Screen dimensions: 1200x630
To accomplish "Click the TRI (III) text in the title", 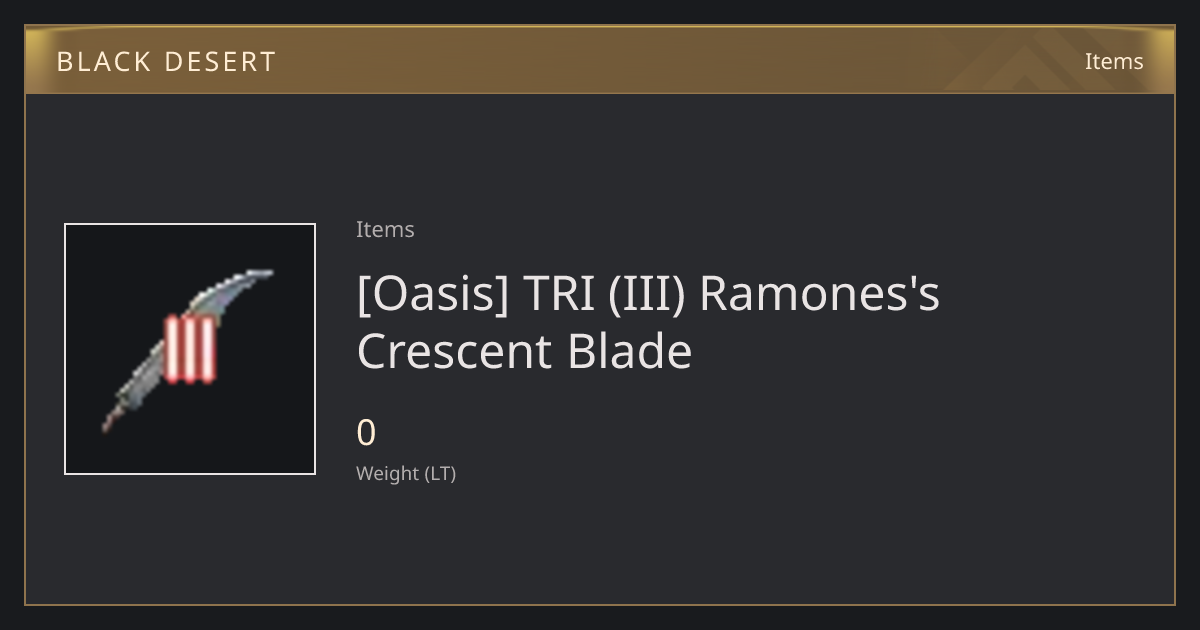I will click(x=603, y=294).
